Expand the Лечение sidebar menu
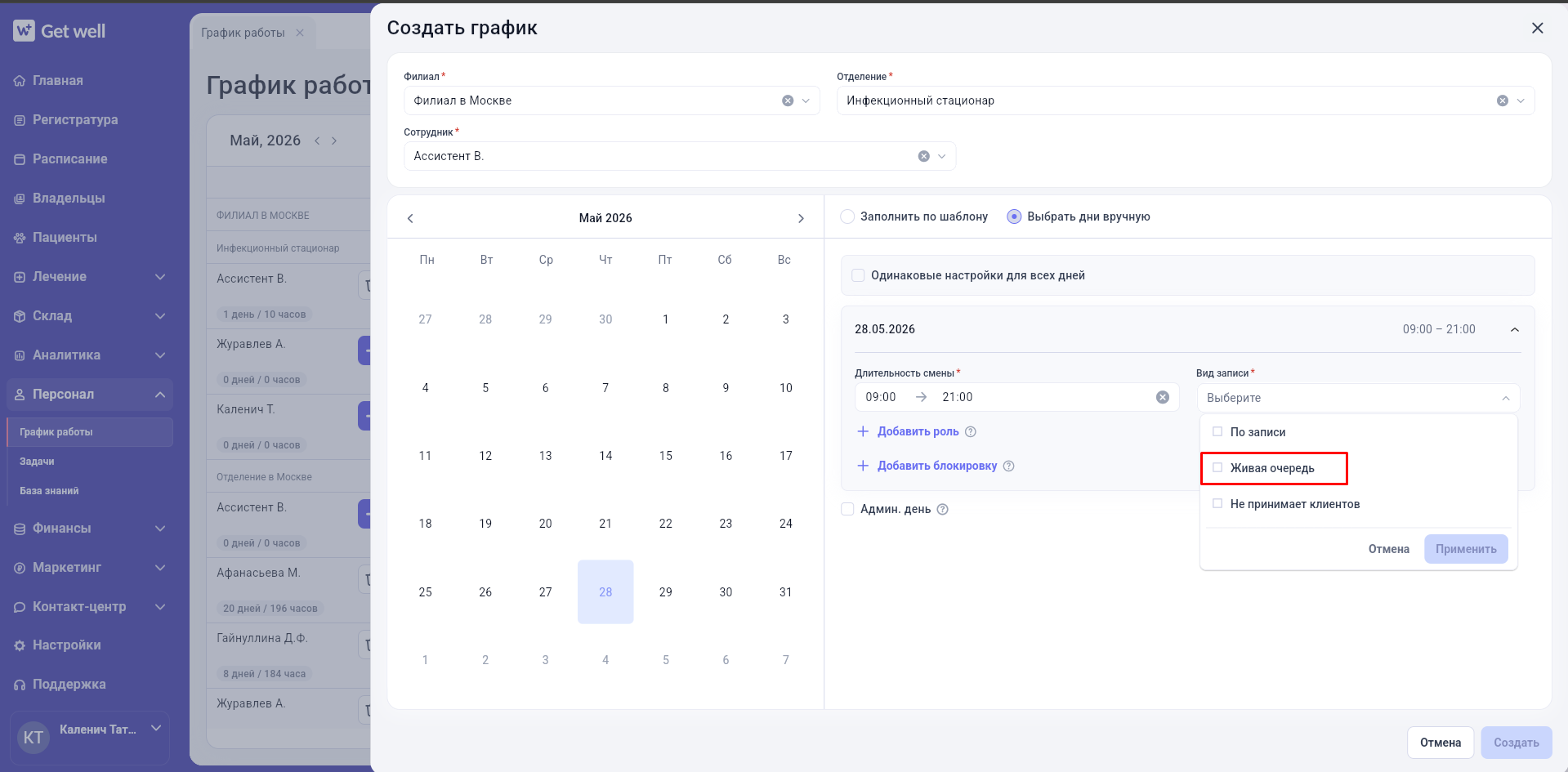This screenshot has height=772, width=1568. [x=160, y=277]
